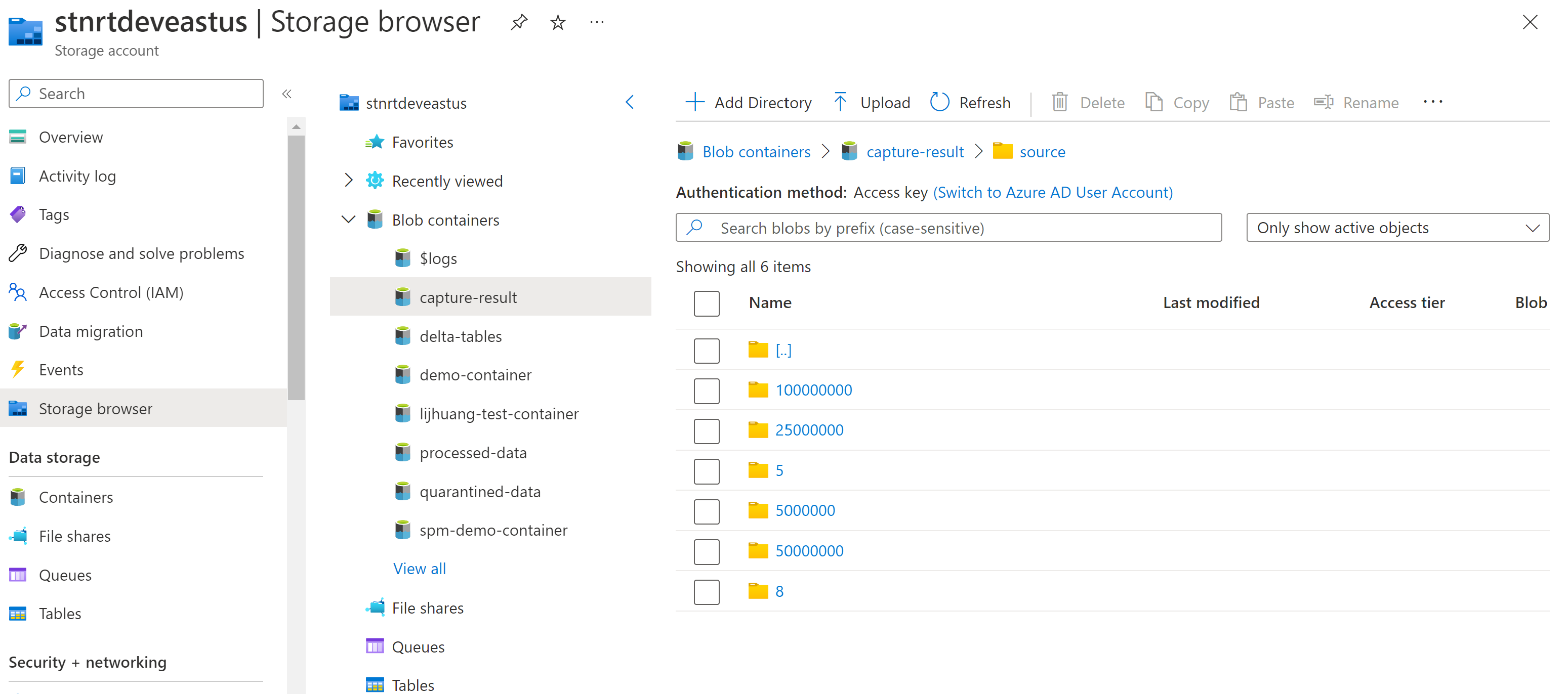Click the Favorites star icon in tree

pyautogui.click(x=375, y=142)
